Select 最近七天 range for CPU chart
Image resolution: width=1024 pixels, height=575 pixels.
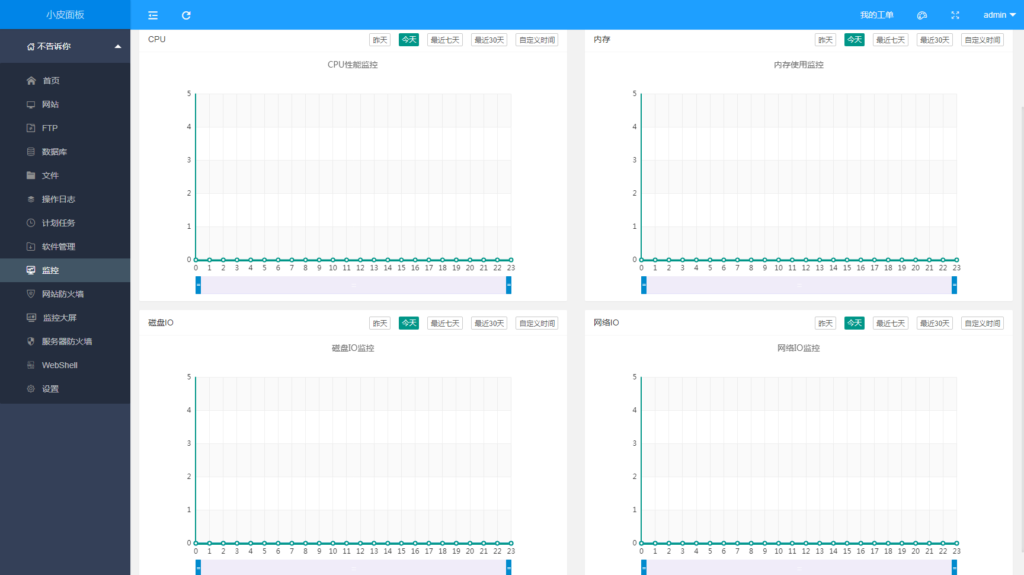(445, 40)
